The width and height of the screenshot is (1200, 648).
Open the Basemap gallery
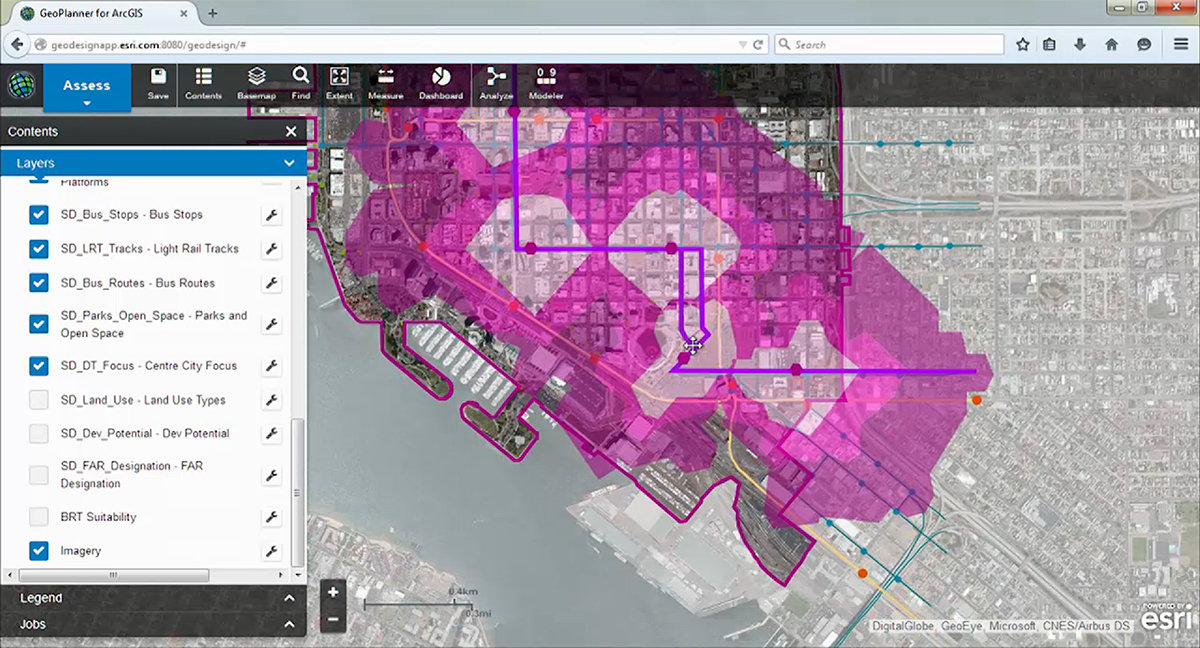click(x=256, y=84)
